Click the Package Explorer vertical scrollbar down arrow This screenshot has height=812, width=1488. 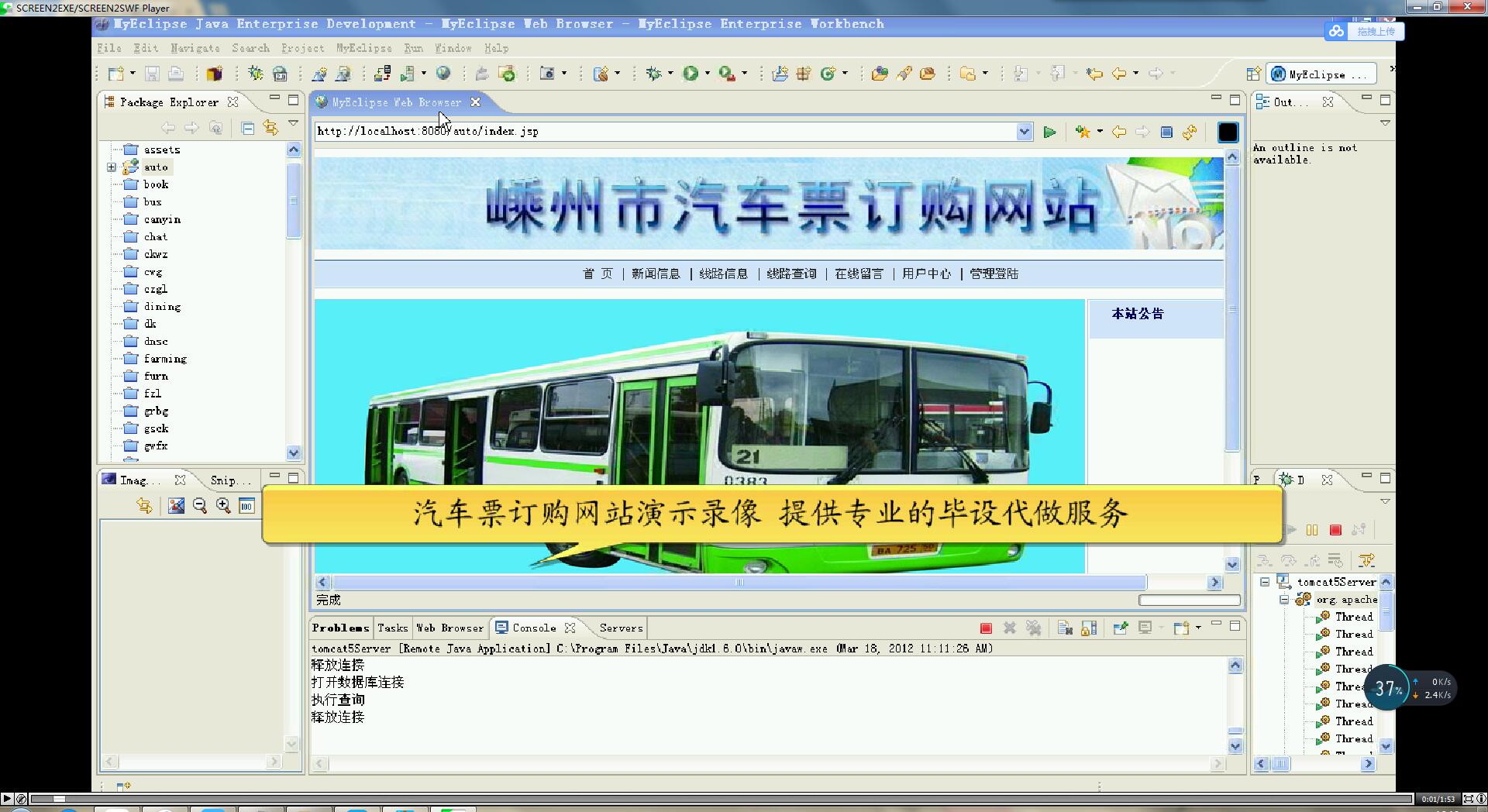[294, 452]
